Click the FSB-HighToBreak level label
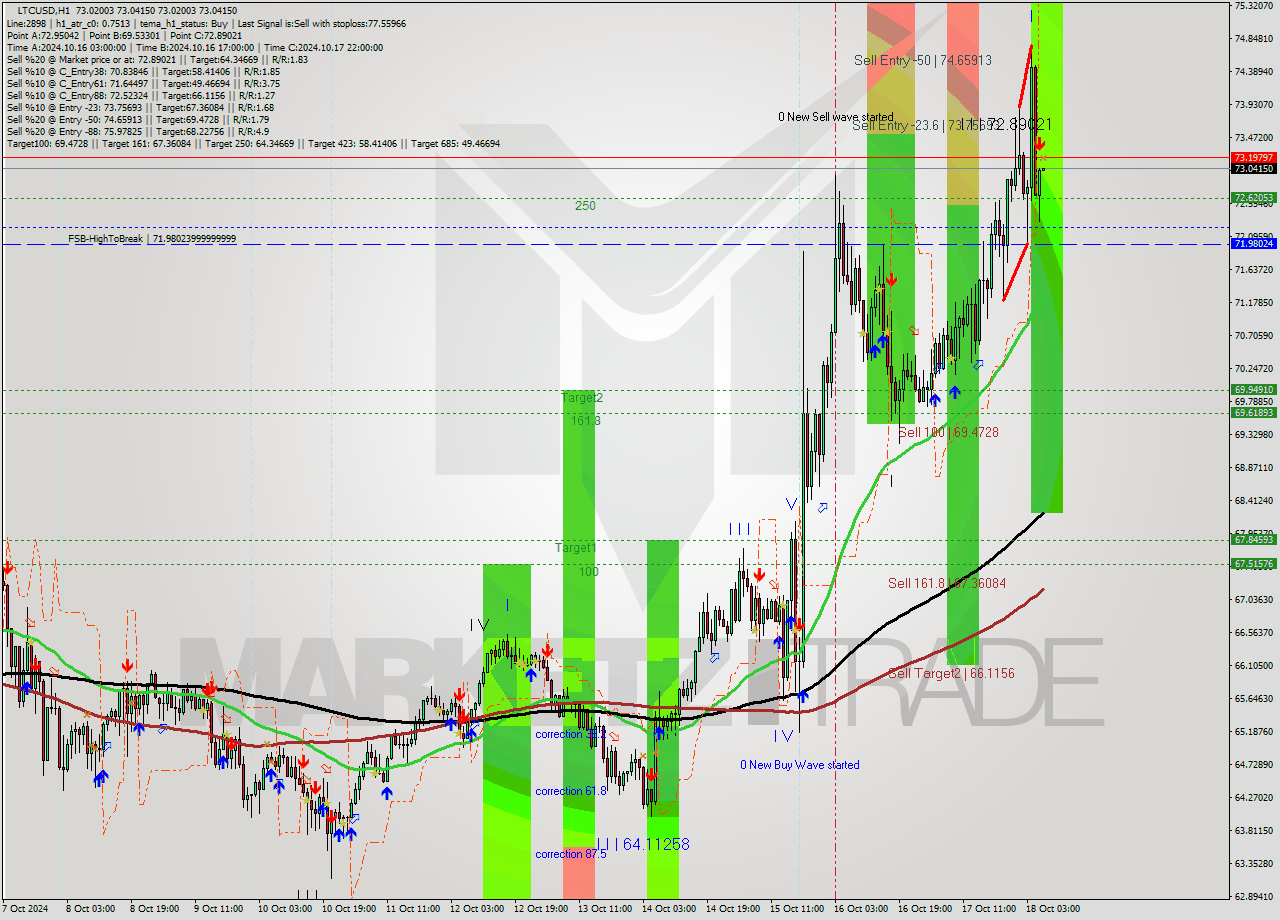This screenshot has width=1280, height=920. tap(152, 239)
